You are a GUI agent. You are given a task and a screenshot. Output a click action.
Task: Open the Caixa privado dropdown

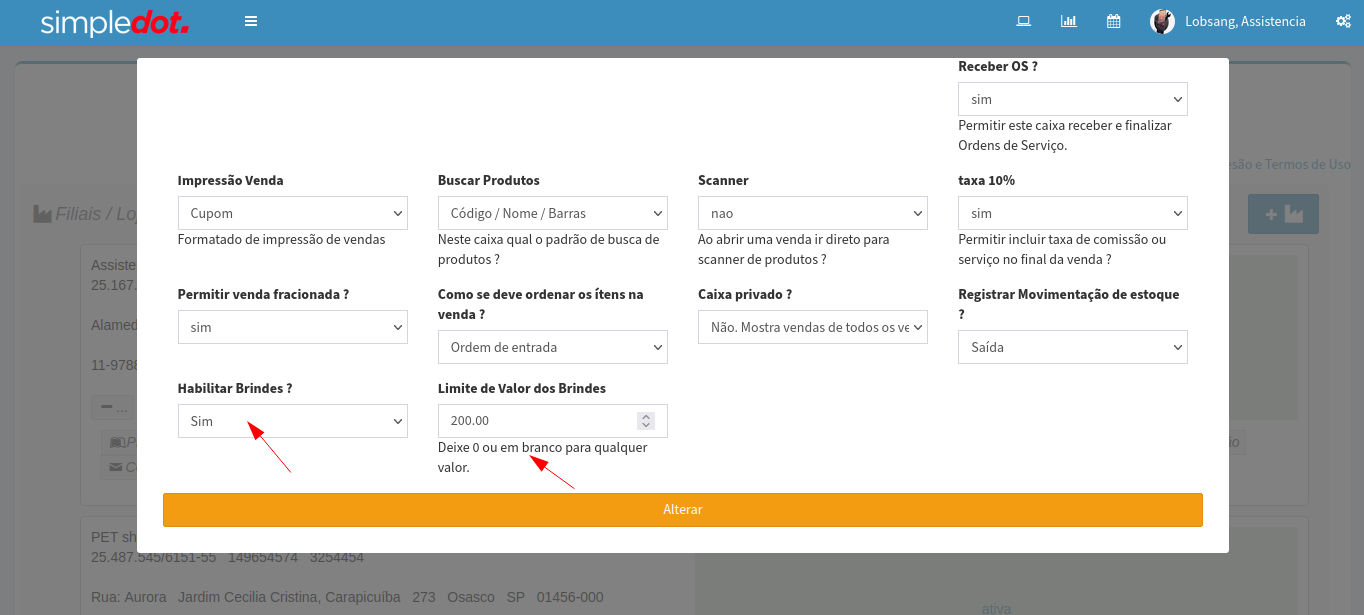point(812,327)
